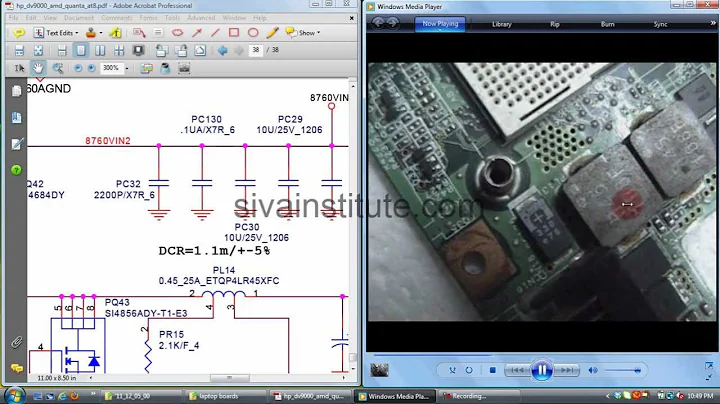Mute the Media Player volume
The height and width of the screenshot is (404, 720).
click(593, 370)
